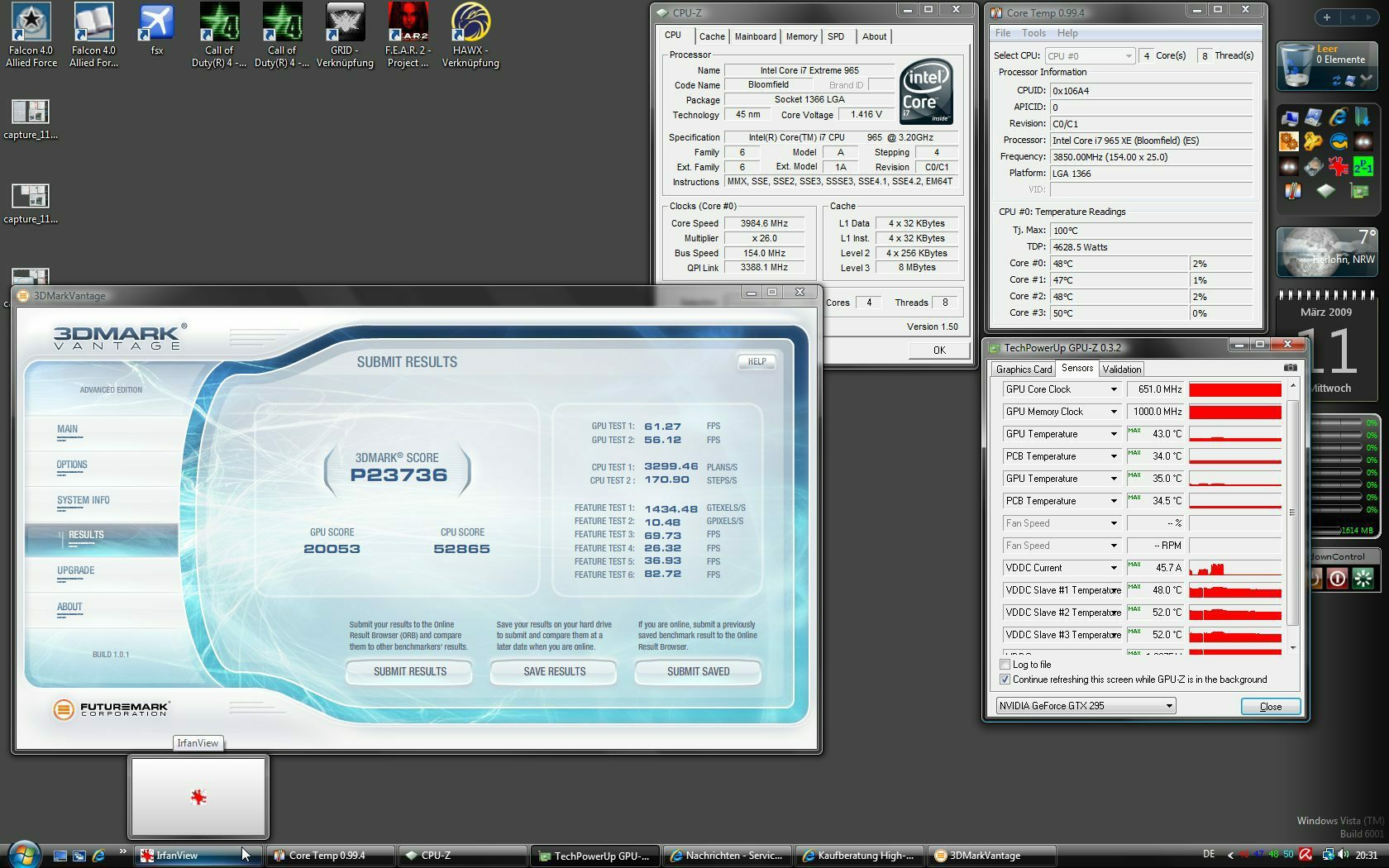1389x868 pixels.
Task: Open the Memory tab in CPU-Z
Action: [x=801, y=36]
